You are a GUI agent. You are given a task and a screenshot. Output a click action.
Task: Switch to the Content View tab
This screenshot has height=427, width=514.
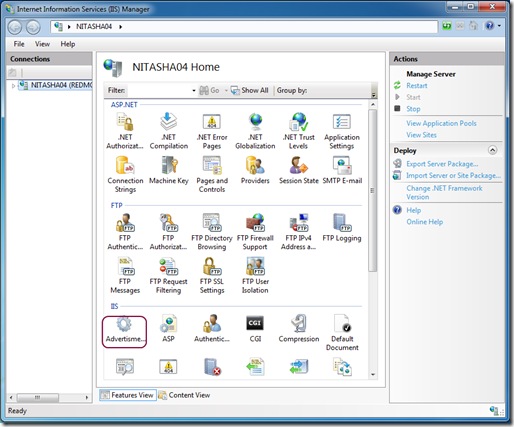pyautogui.click(x=185, y=395)
